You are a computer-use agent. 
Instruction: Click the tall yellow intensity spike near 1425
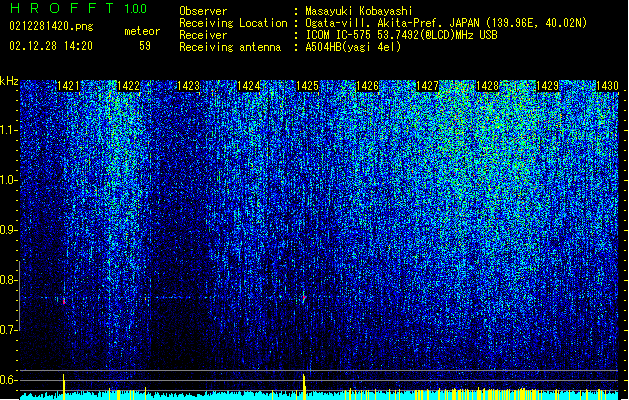coord(304,387)
